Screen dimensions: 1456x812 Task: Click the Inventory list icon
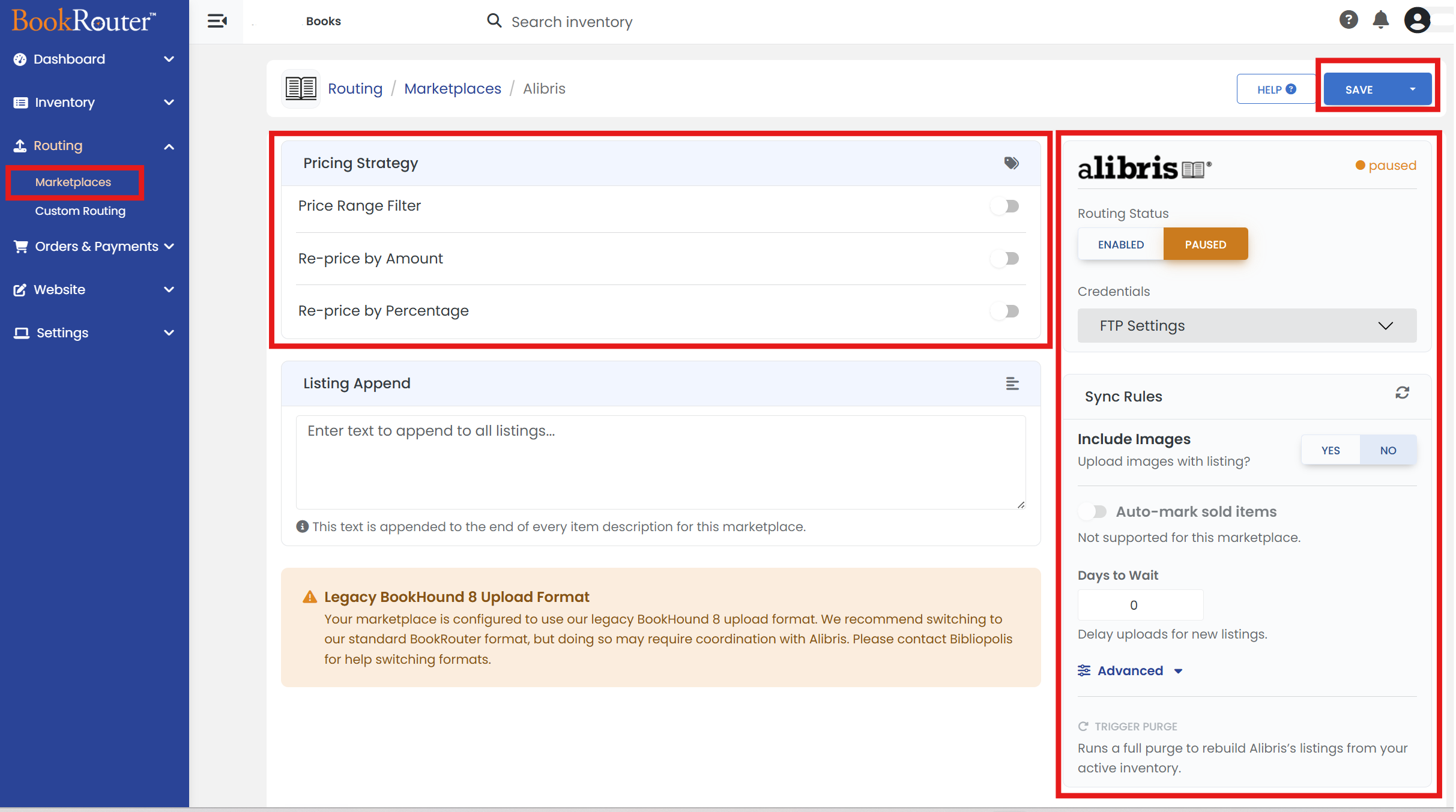point(20,103)
